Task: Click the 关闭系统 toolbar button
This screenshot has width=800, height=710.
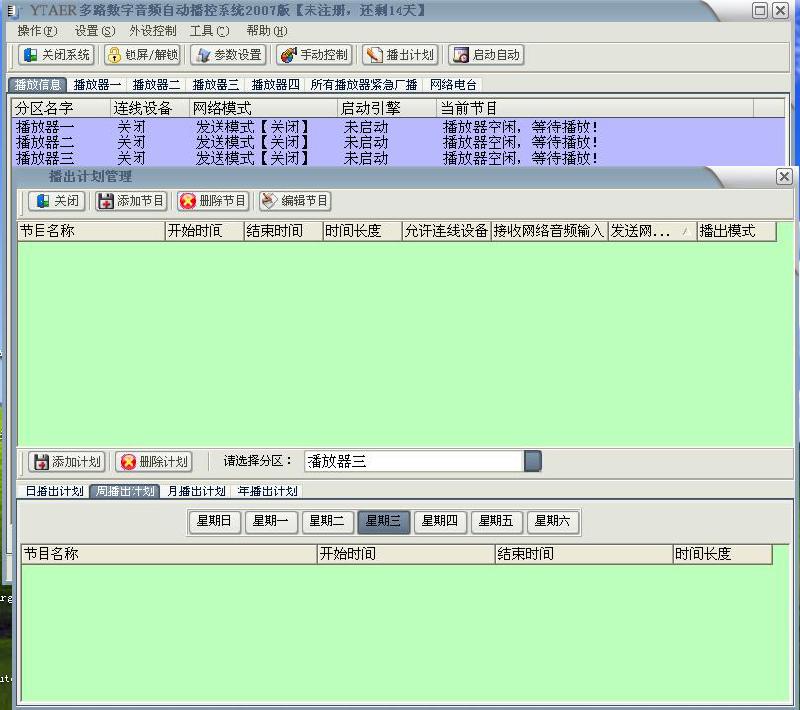Action: (56, 55)
